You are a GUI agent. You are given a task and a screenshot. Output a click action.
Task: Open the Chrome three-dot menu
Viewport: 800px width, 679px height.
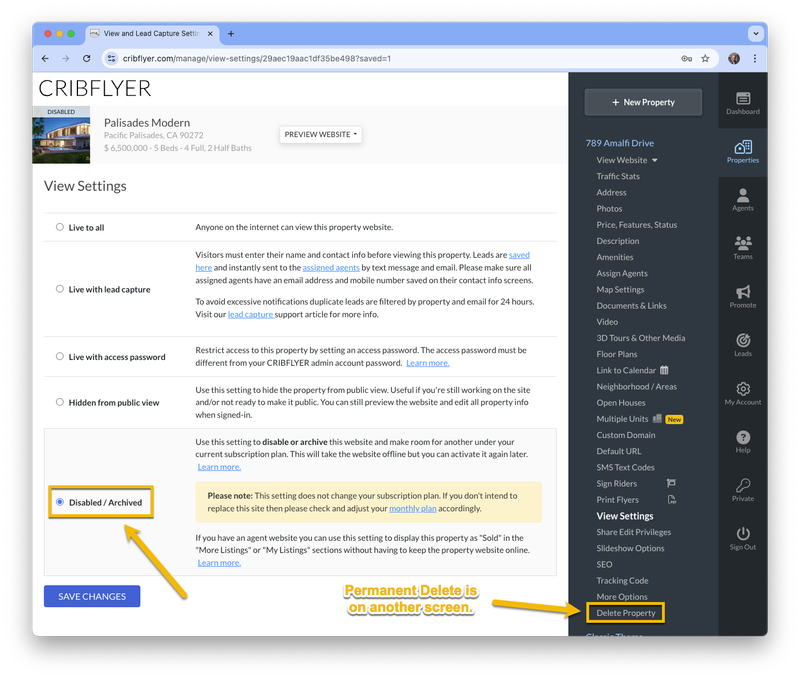tap(755, 59)
